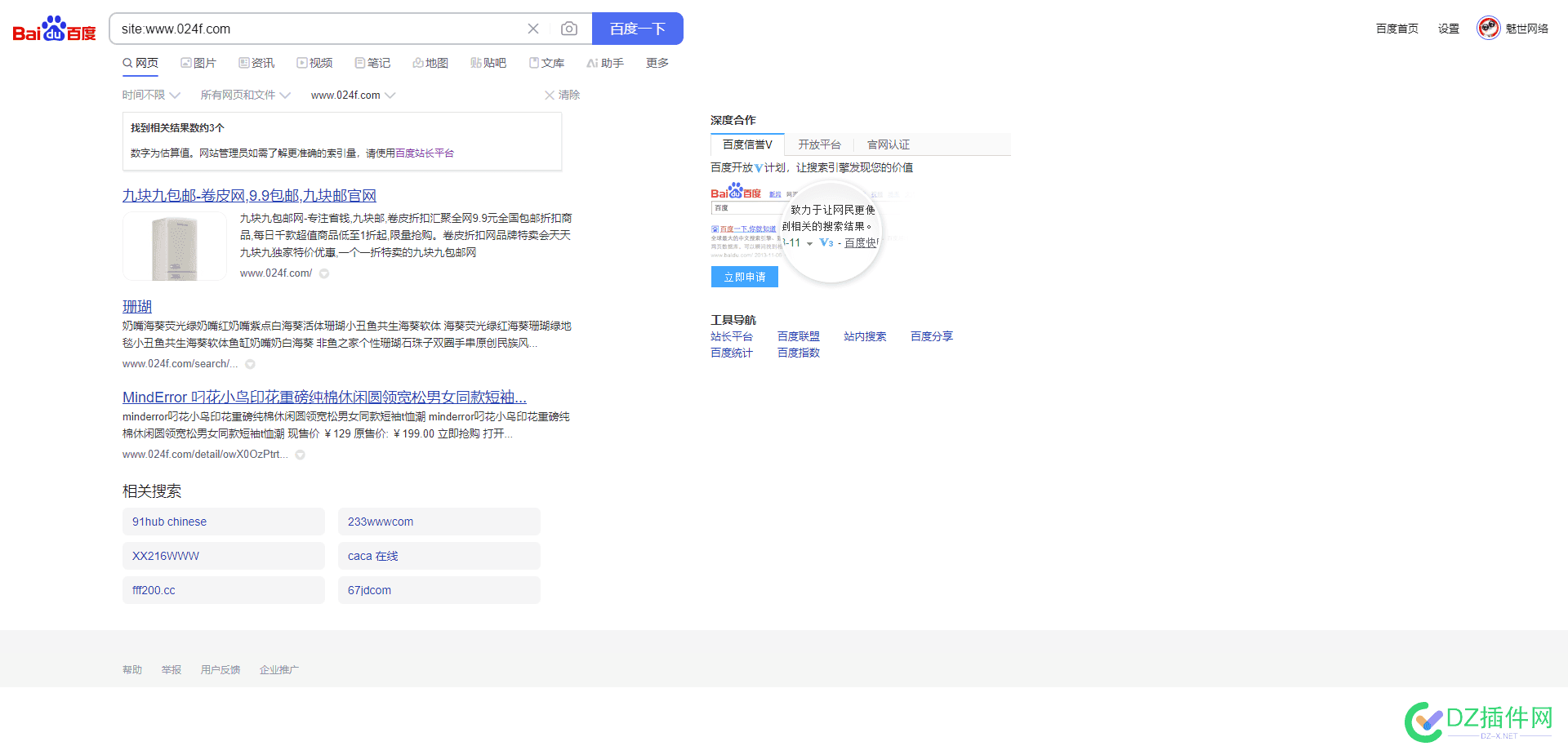This screenshot has width=1568, height=755.
Task: Expand arrow icon beside www.024f.com/ URL
Action: coord(324,273)
